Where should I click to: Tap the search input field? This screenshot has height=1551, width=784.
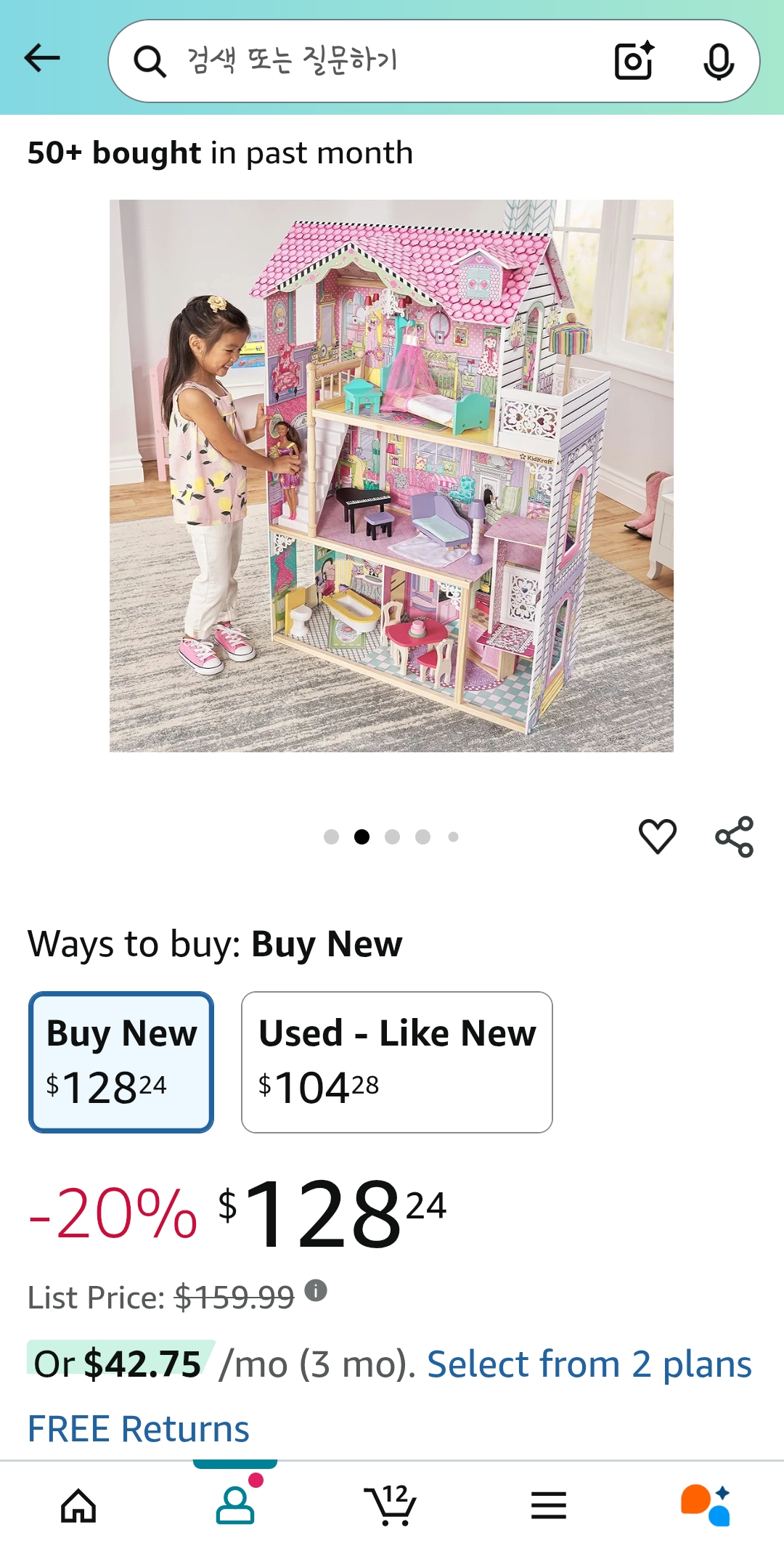point(377,61)
